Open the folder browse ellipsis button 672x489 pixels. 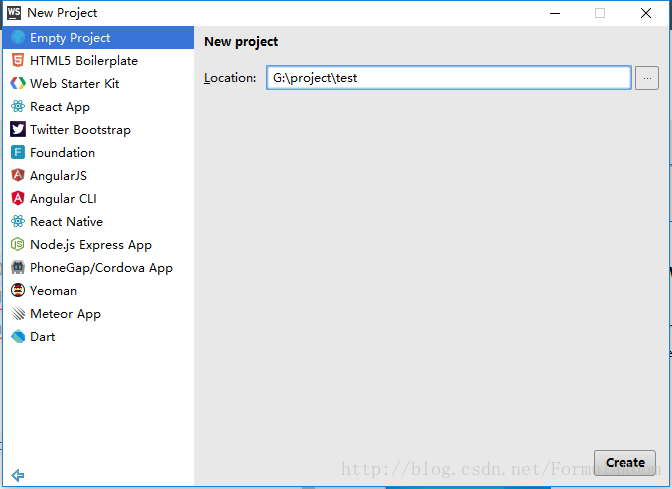(647, 78)
